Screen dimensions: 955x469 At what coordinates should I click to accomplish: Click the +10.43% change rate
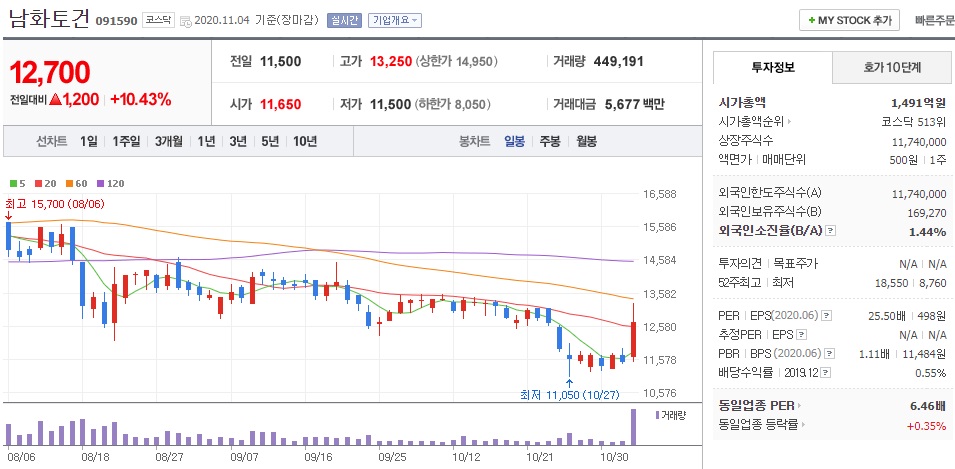pyautogui.click(x=141, y=99)
